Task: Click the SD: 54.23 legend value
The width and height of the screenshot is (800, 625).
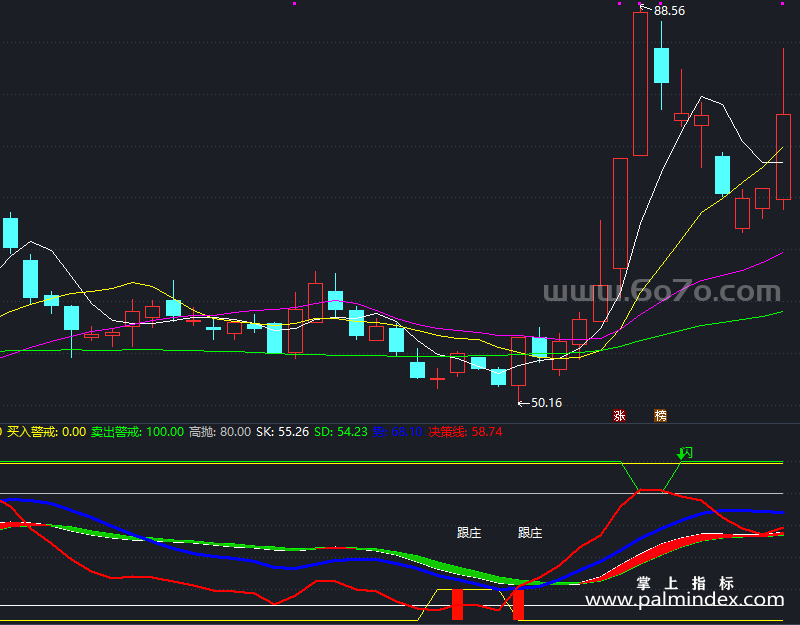Action: pos(340,432)
